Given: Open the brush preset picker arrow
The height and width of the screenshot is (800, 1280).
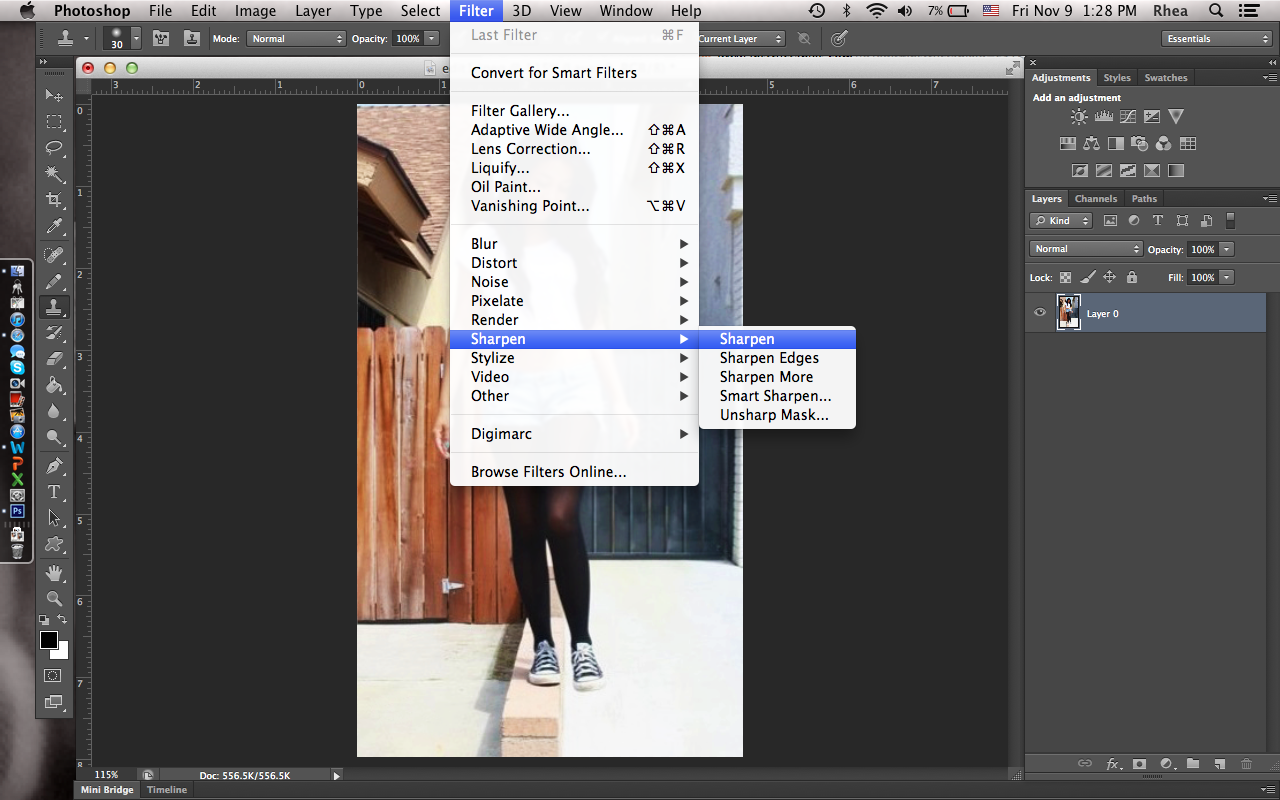Looking at the screenshot, I should click(x=136, y=39).
